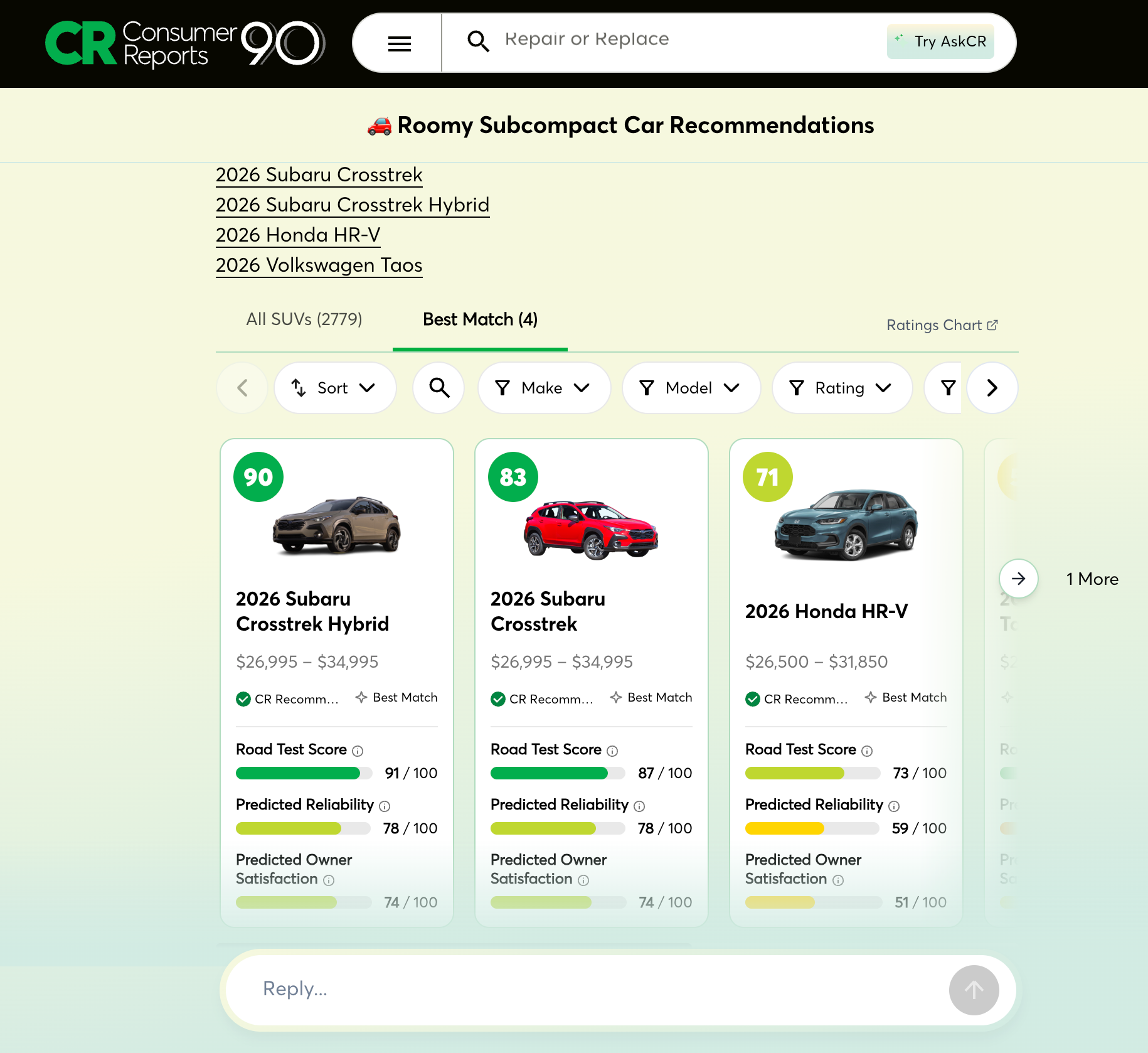
Task: Click the Best Match sparkle on the Crosstrek Hybrid card
Action: pos(361,697)
